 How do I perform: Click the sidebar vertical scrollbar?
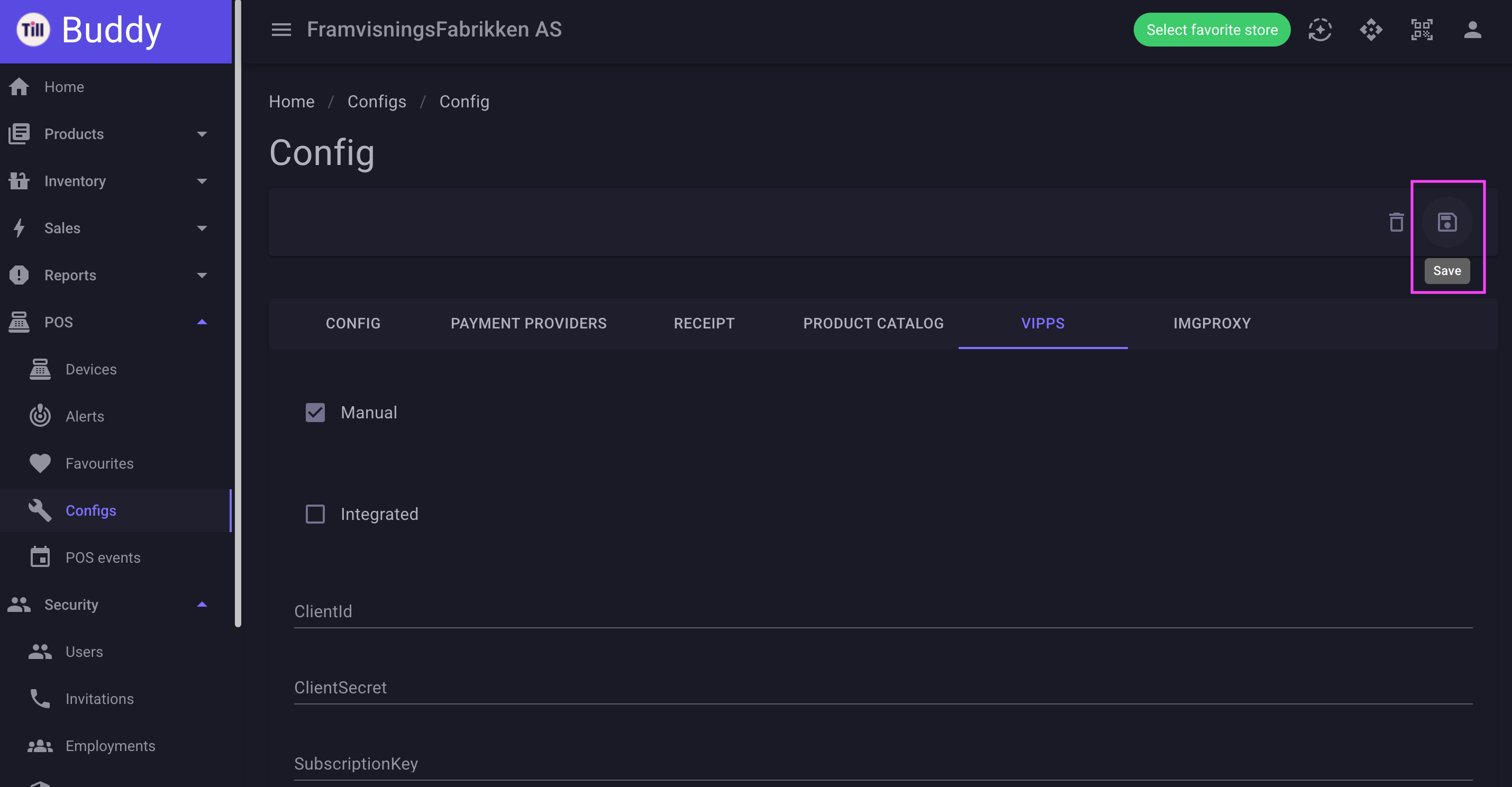(238, 314)
